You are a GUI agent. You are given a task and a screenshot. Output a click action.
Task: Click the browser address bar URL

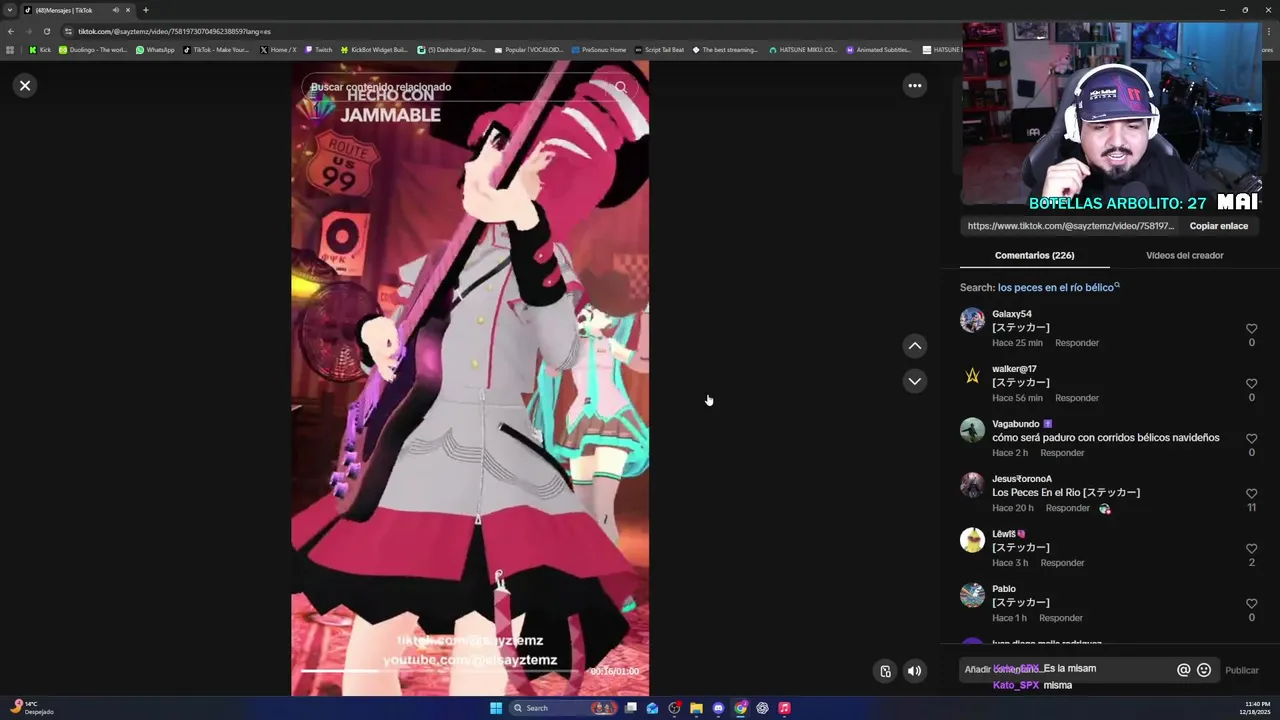click(174, 31)
